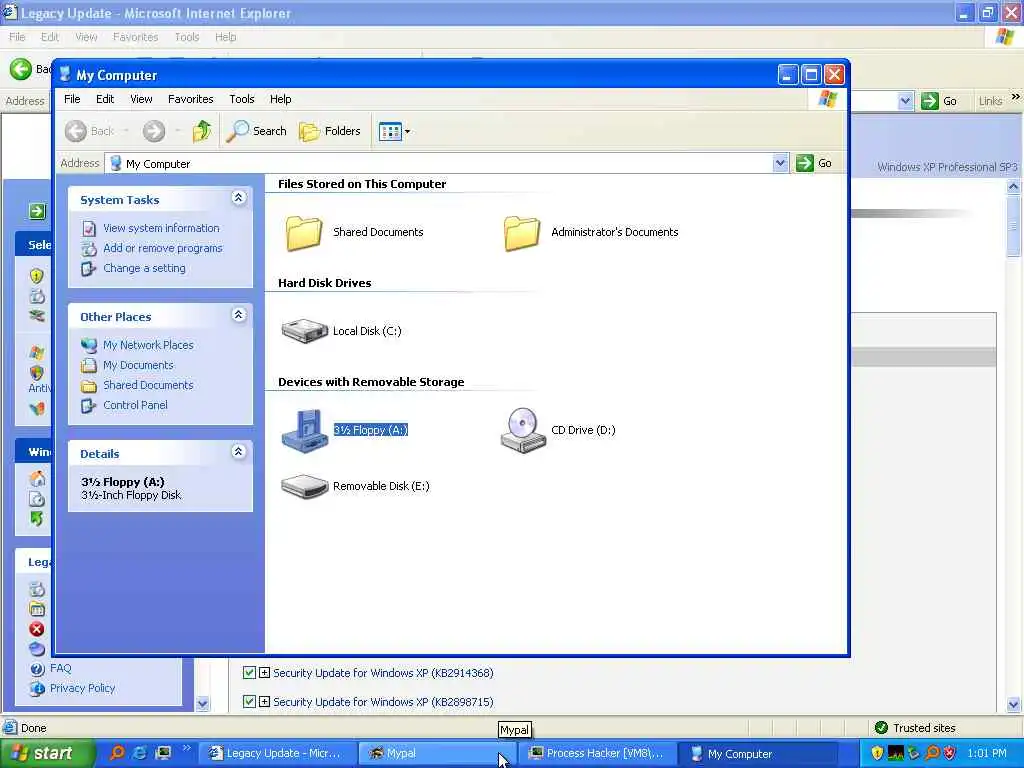Open the Tools menu in My Computer
Image resolution: width=1024 pixels, height=768 pixels.
[241, 99]
